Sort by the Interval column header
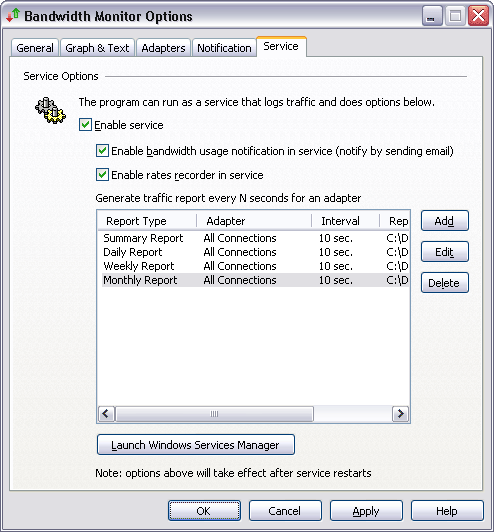This screenshot has height=532, width=494. (345, 221)
